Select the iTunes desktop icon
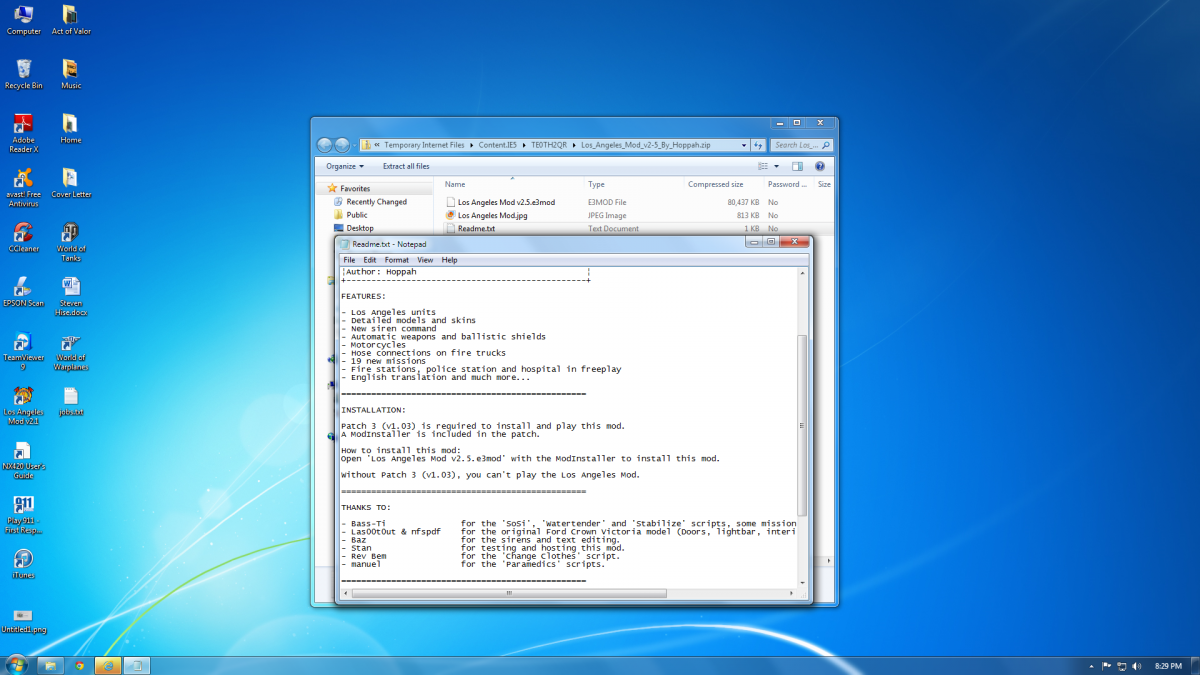Image resolution: width=1200 pixels, height=675 pixels. point(23,564)
